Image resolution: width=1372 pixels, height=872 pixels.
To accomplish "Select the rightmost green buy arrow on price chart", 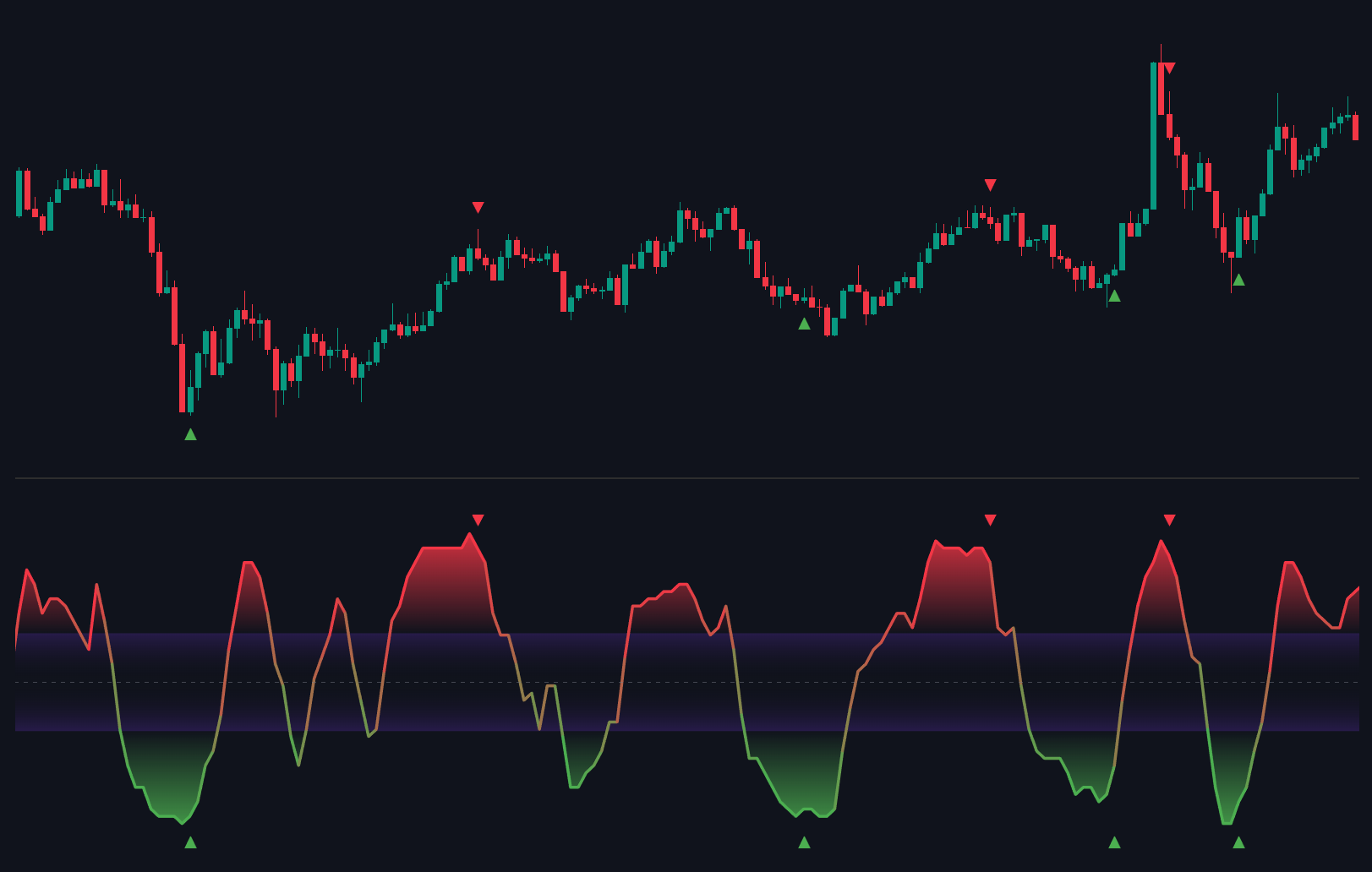I will tap(1238, 280).
